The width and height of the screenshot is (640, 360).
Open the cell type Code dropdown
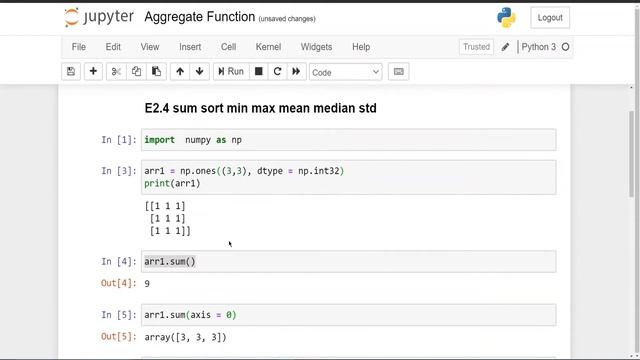345,72
